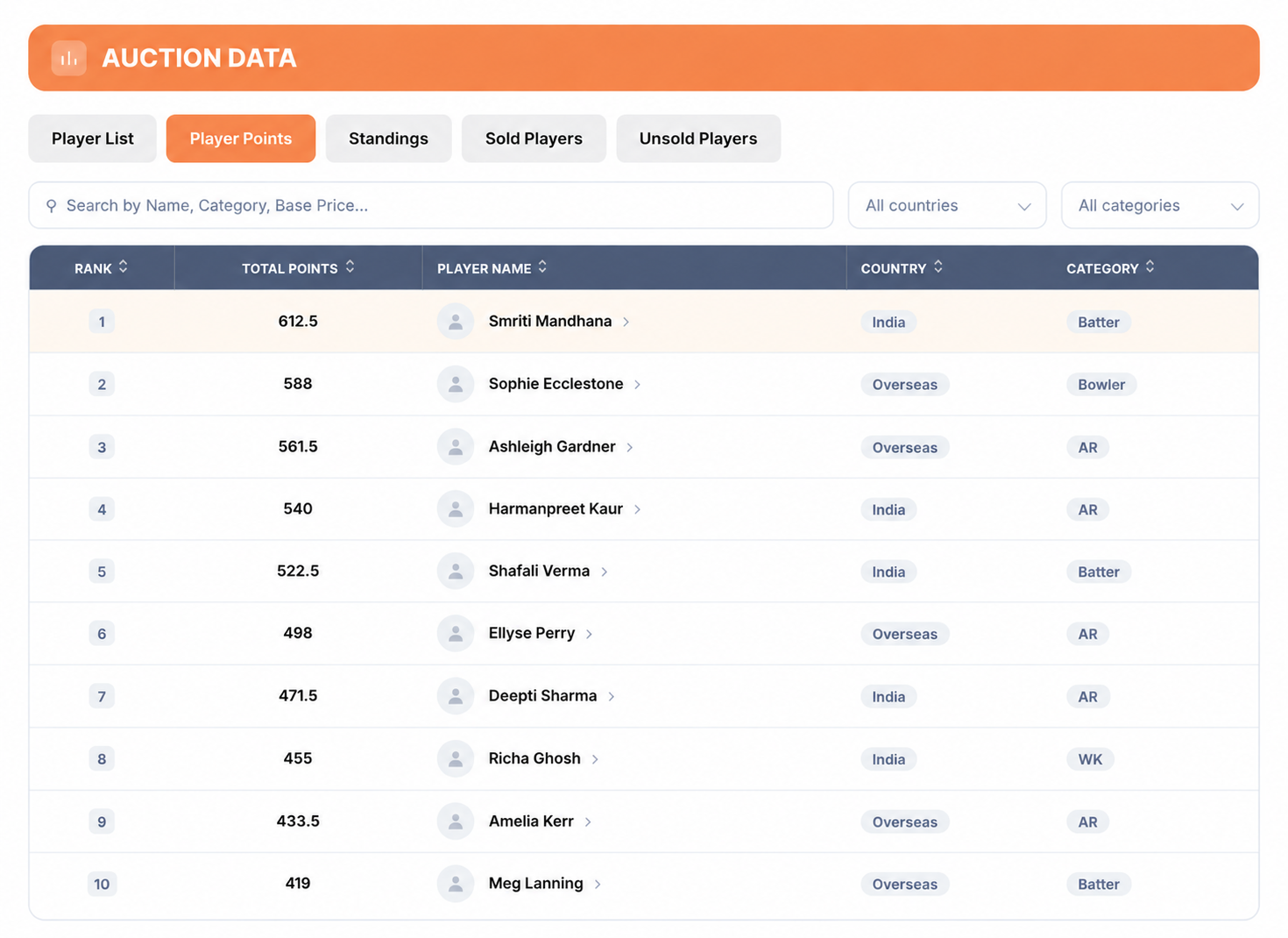Click Harmanpreet Kaur's avatar icon
Screen dimensions: 1288x938
(x=456, y=509)
